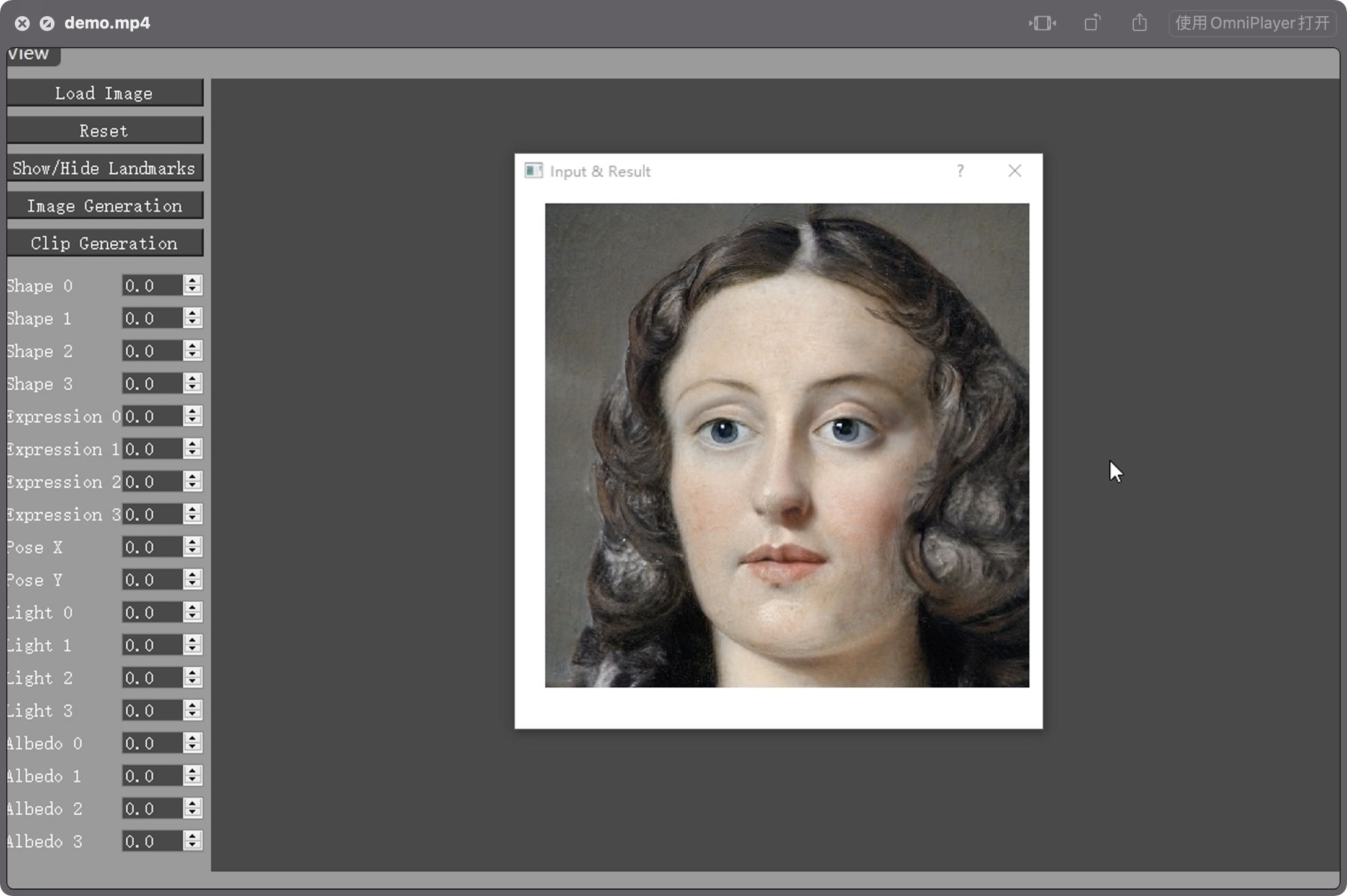Open with OmniPlayer button
This screenshot has width=1347, height=896.
[1252, 24]
